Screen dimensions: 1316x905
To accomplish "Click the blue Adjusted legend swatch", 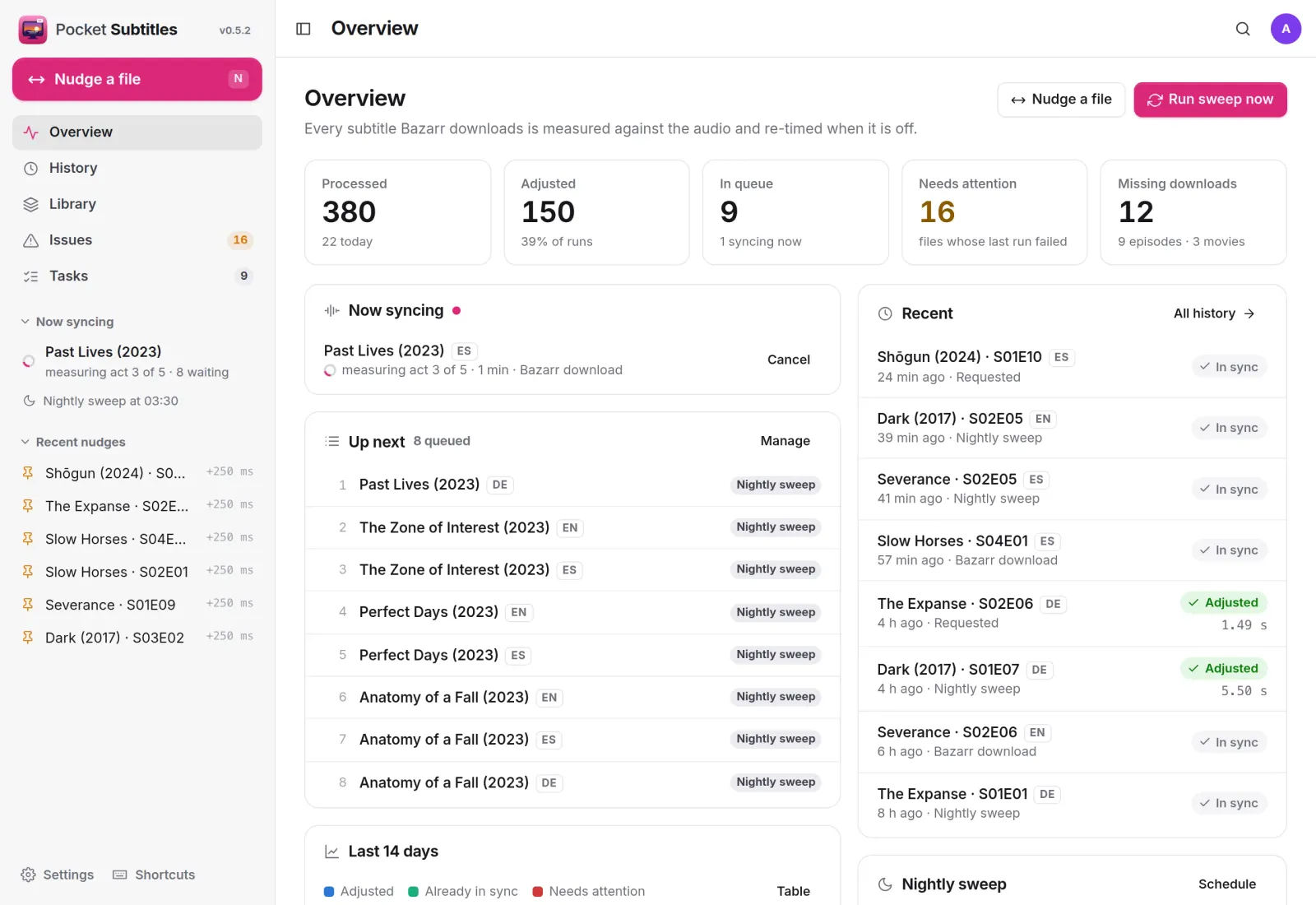I will (x=329, y=892).
